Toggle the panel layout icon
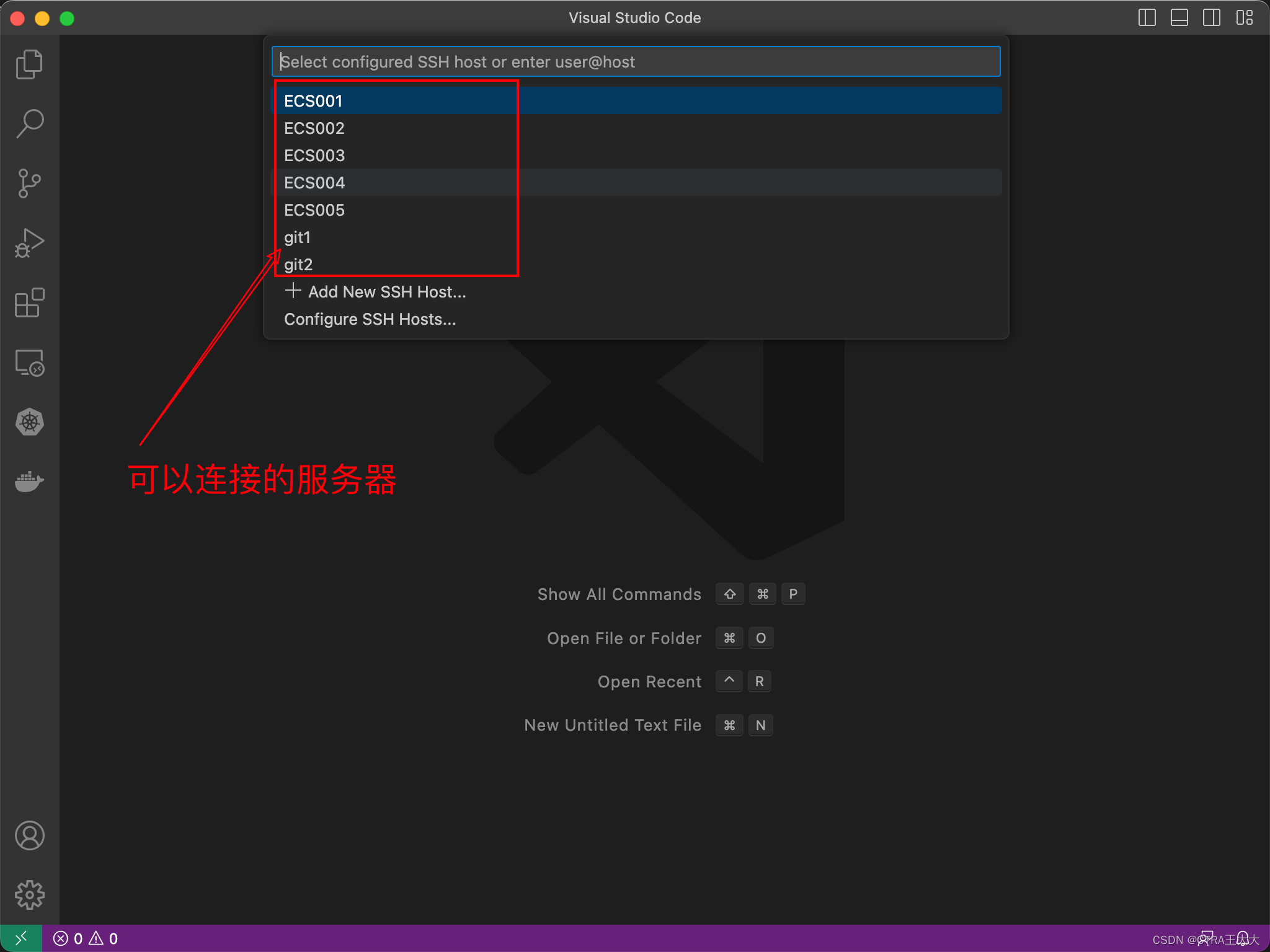The width and height of the screenshot is (1270, 952). (1179, 17)
